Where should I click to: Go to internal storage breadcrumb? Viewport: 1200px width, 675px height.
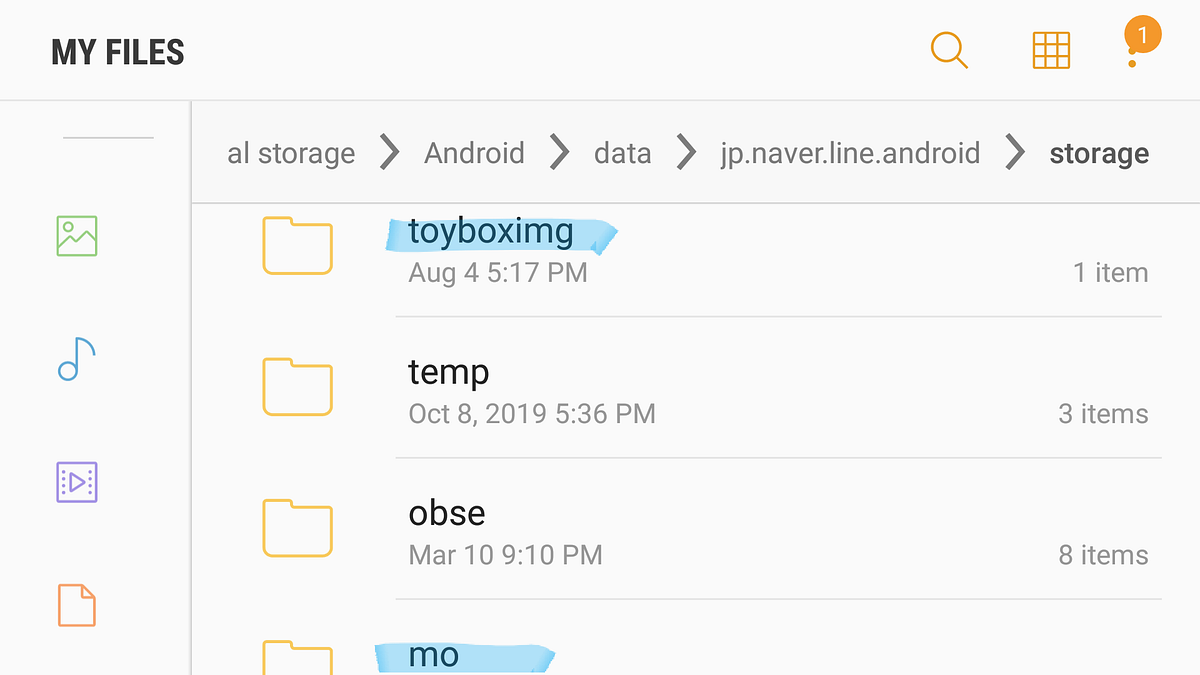pyautogui.click(x=291, y=153)
